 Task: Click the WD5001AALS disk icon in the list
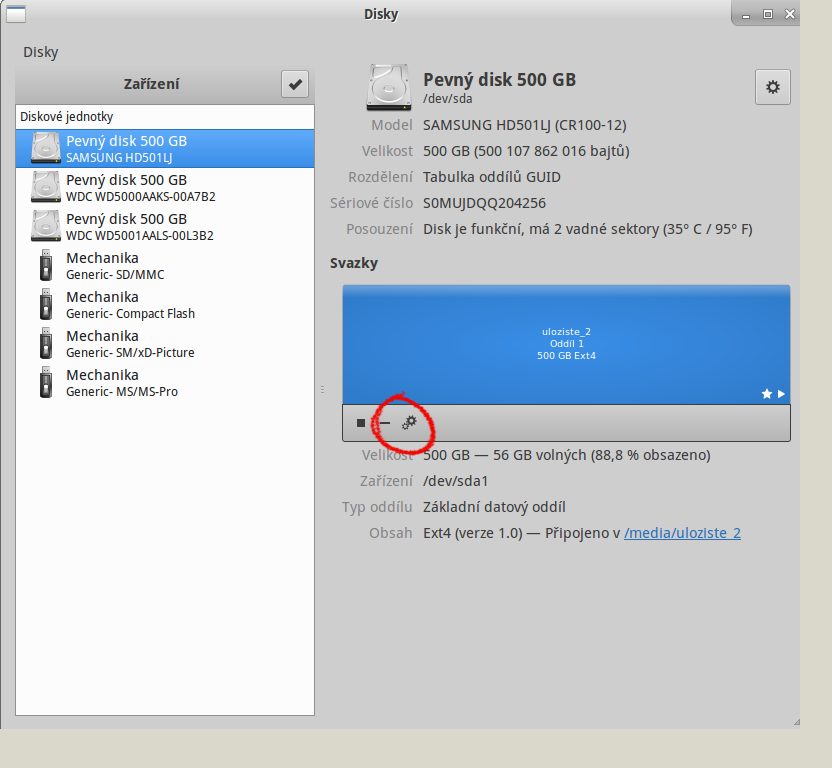pyautogui.click(x=46, y=226)
